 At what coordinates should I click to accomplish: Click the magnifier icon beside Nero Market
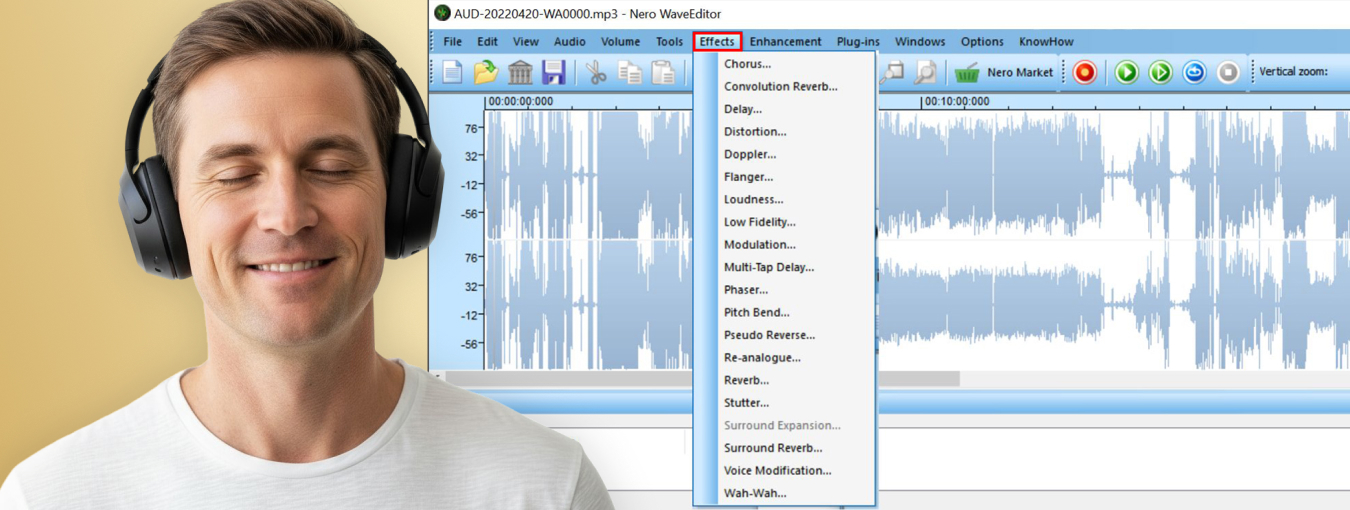point(925,72)
